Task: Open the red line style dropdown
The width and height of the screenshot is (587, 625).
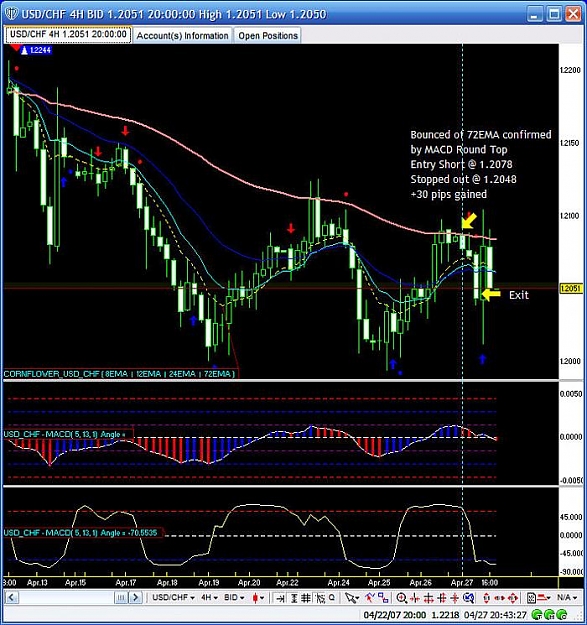Action: (544, 598)
